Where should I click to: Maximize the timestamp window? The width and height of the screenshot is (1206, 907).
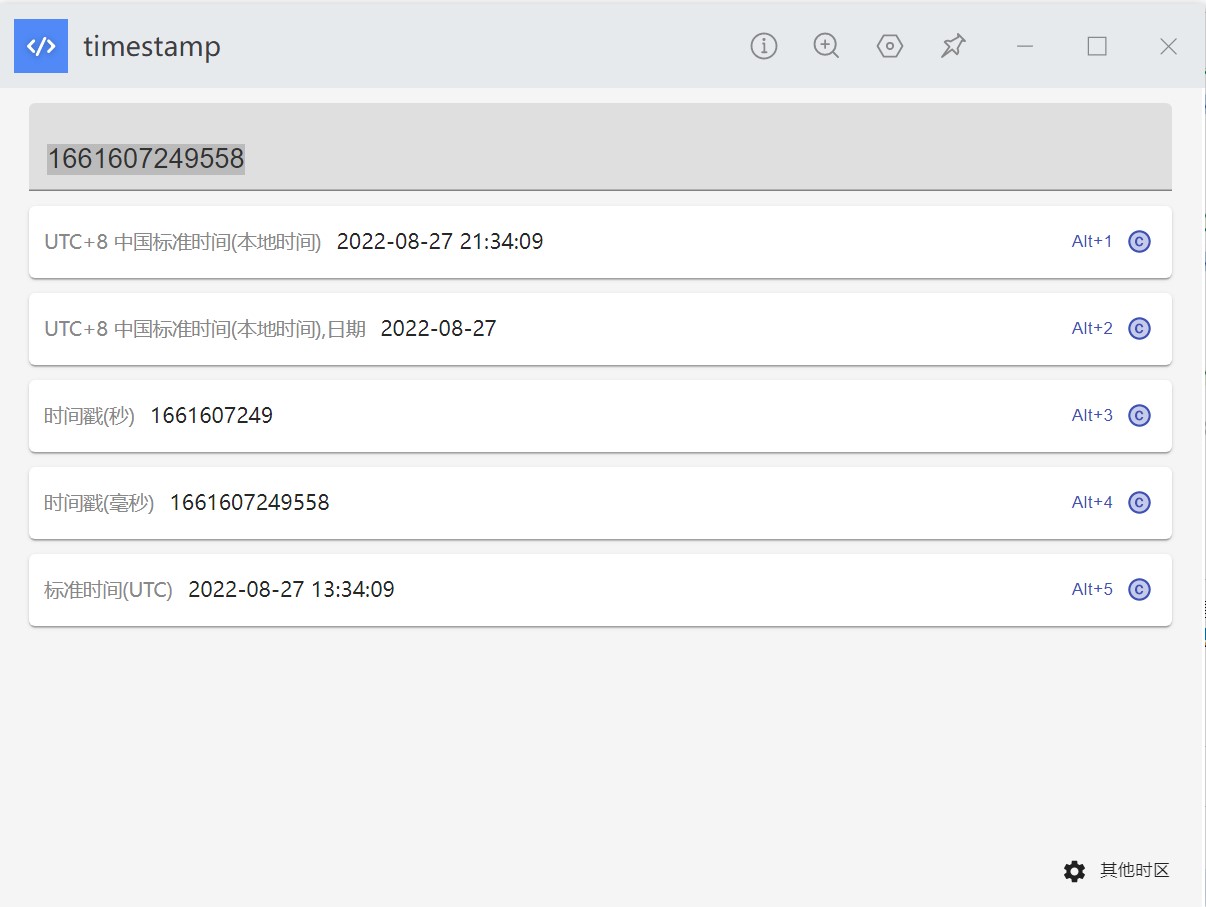point(1097,46)
